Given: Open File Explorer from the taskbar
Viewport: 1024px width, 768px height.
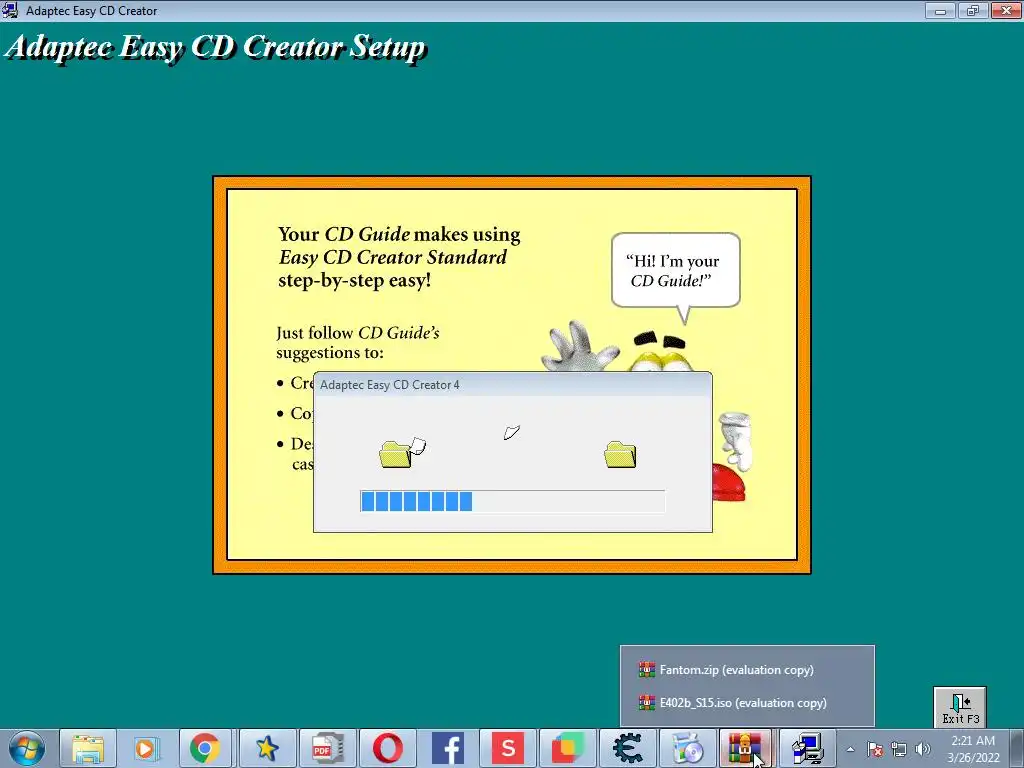Looking at the screenshot, I should click(88, 748).
